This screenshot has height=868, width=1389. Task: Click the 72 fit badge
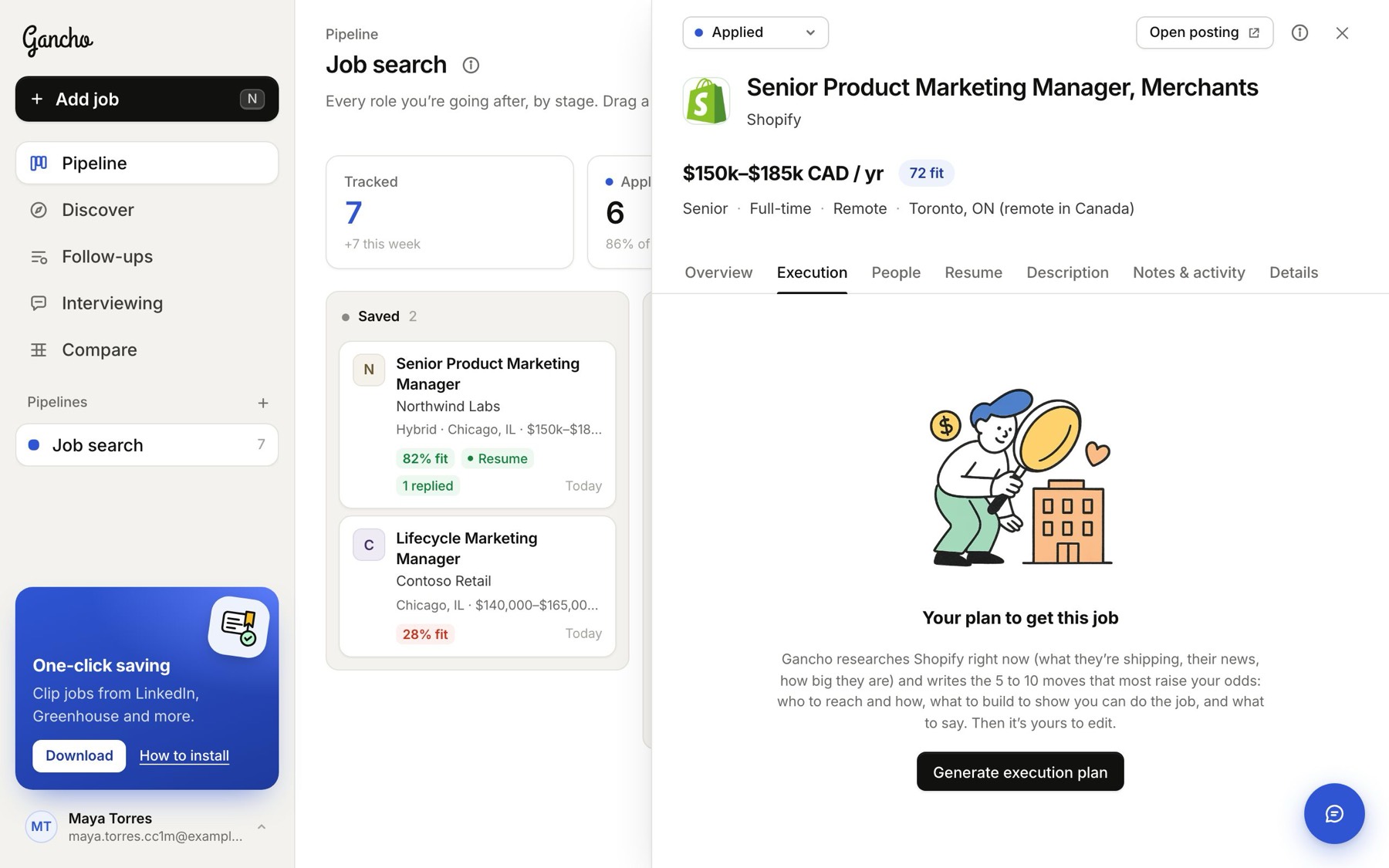pyautogui.click(x=926, y=173)
